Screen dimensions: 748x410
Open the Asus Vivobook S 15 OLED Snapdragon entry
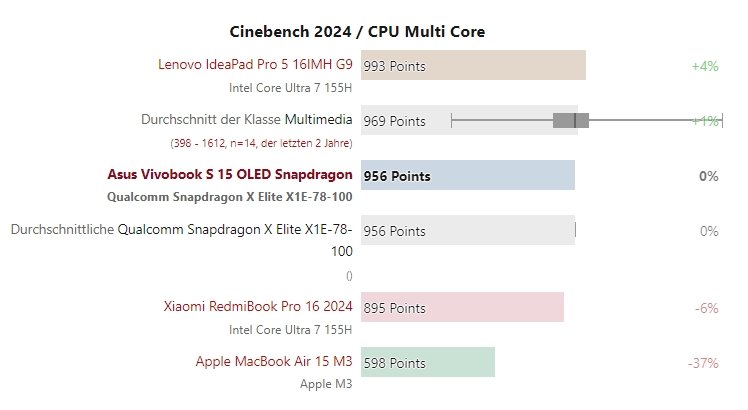tap(229, 175)
